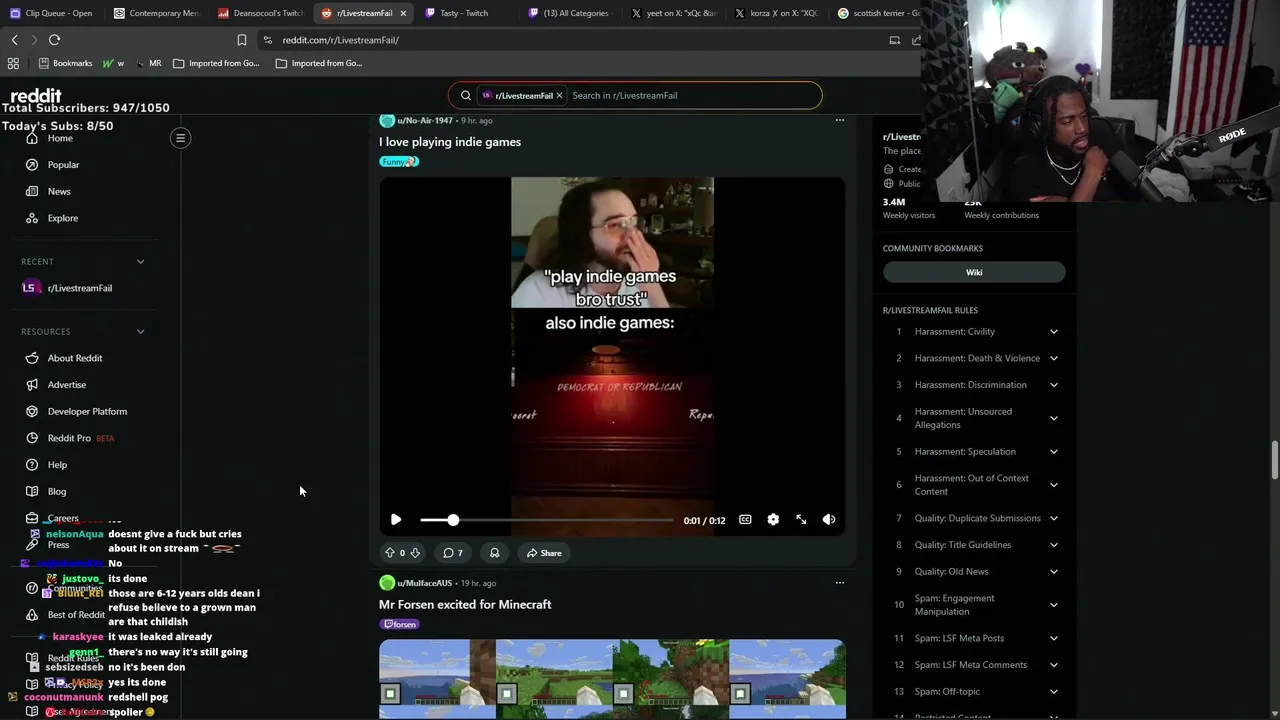The height and width of the screenshot is (720, 1280).
Task: Open r/LivestreamFail from Recent
Action: (79, 288)
